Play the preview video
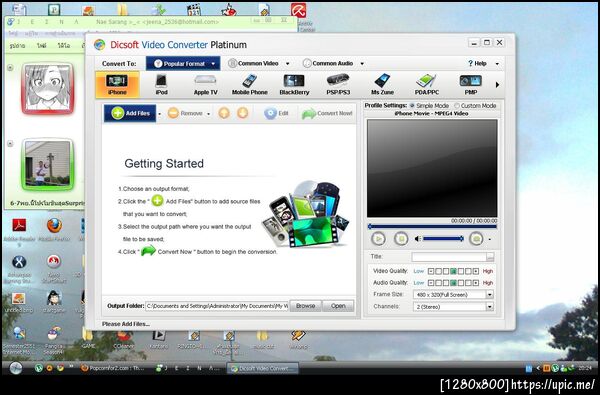 click(x=378, y=239)
